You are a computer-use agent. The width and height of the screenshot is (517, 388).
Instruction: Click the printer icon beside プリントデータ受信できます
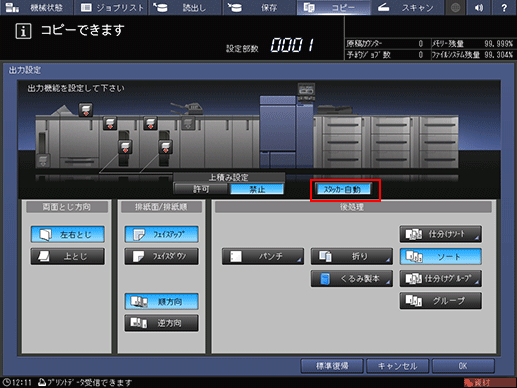42,382
